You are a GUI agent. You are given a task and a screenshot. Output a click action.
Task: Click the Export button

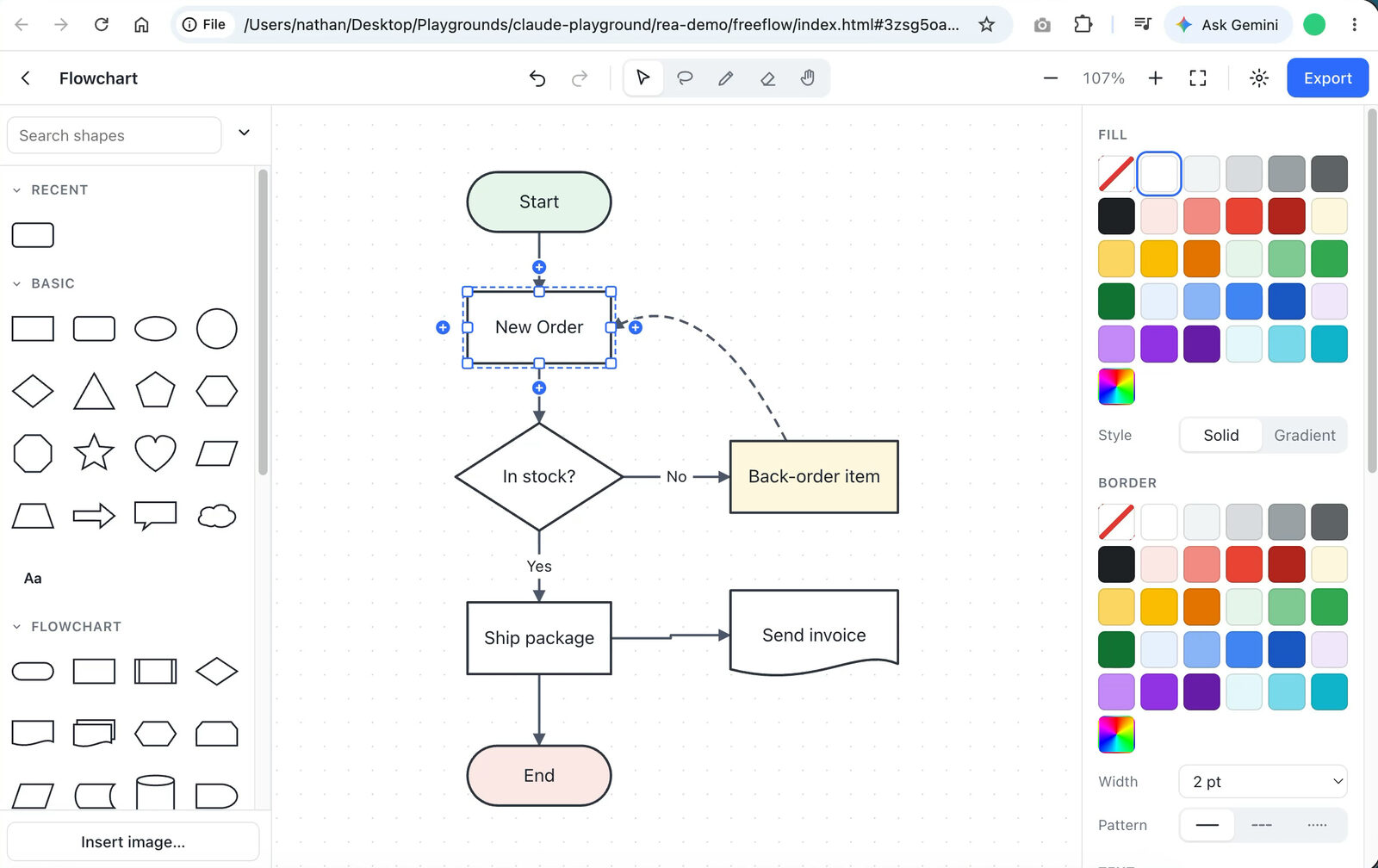1327,78
